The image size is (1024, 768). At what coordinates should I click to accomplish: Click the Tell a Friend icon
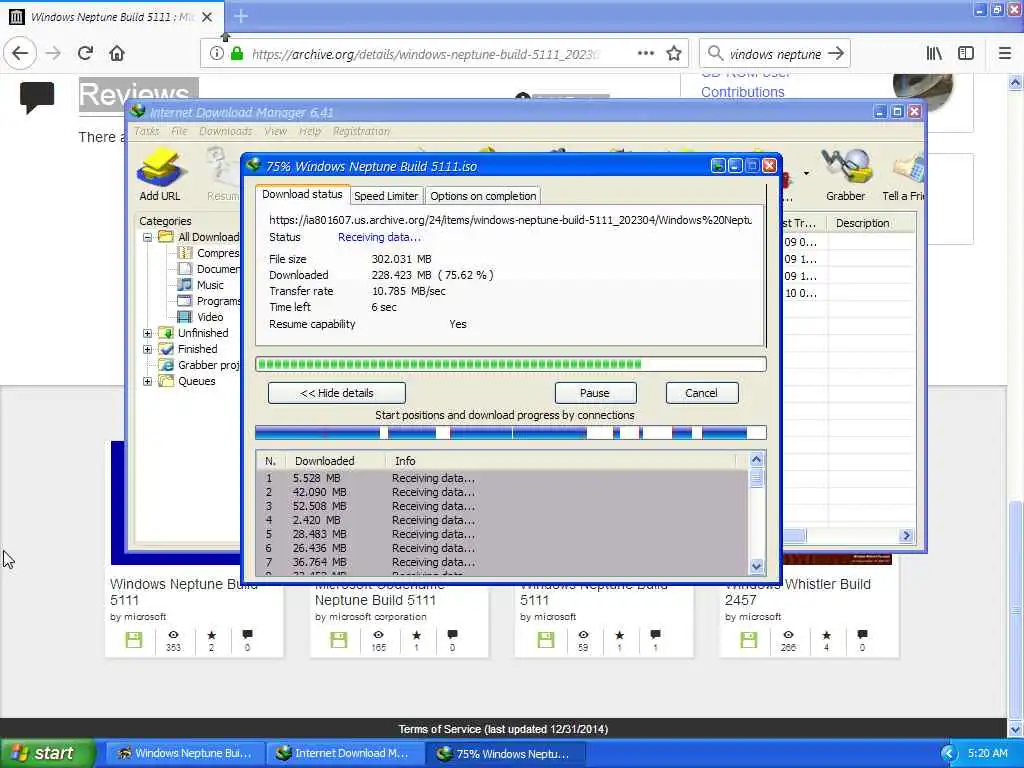904,174
